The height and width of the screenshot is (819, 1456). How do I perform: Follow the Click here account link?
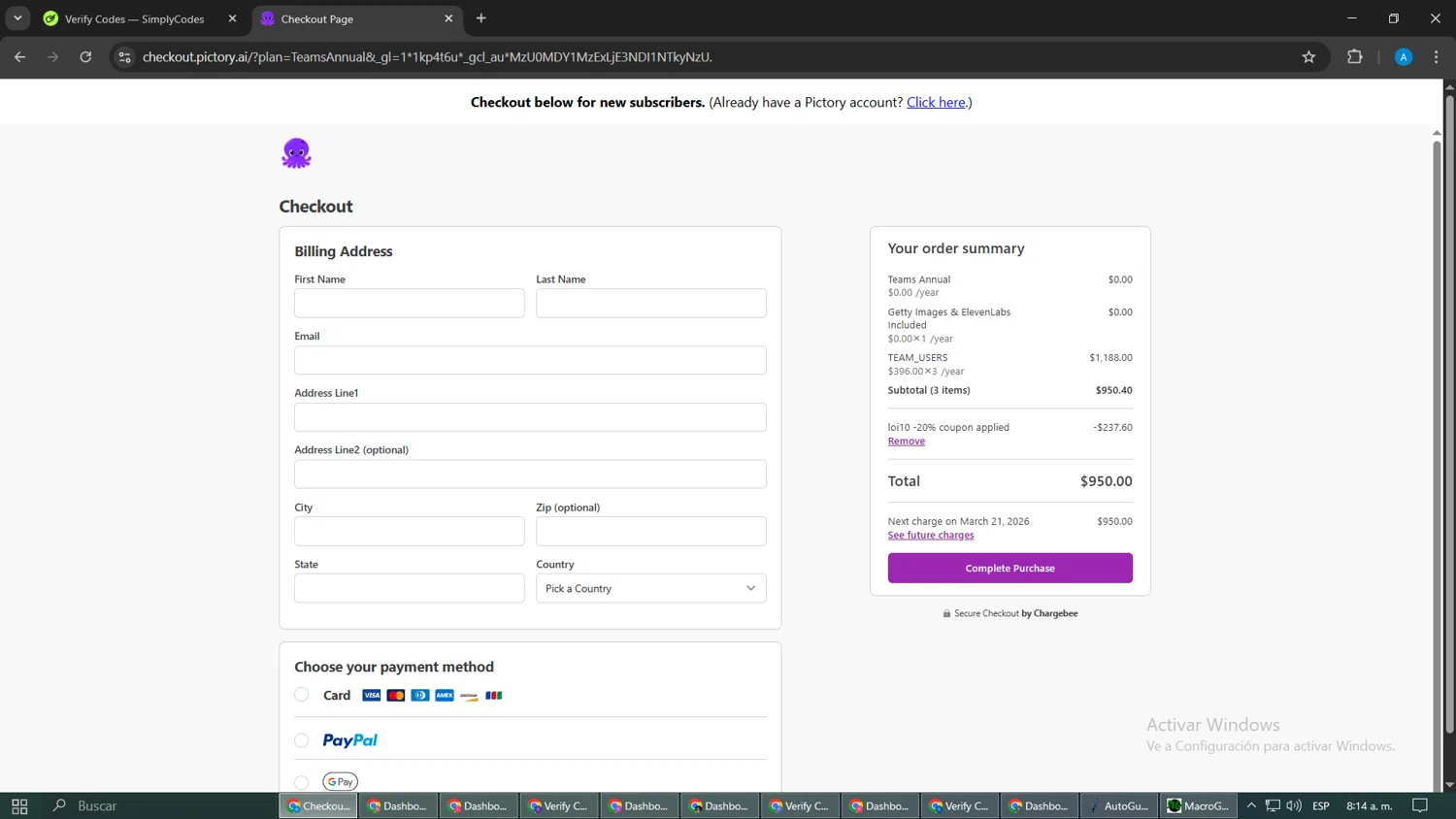click(x=936, y=102)
